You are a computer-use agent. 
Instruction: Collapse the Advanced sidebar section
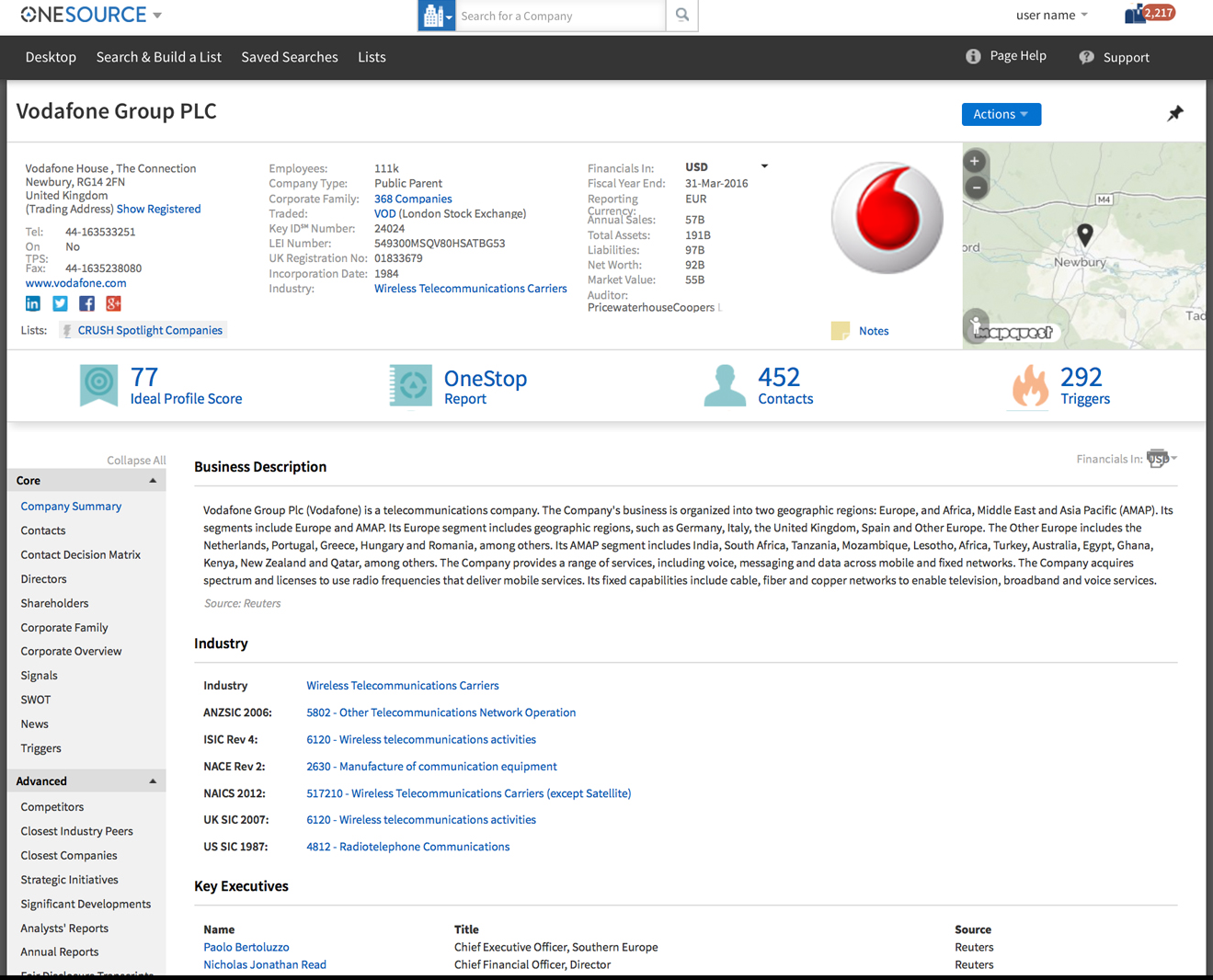pos(153,781)
